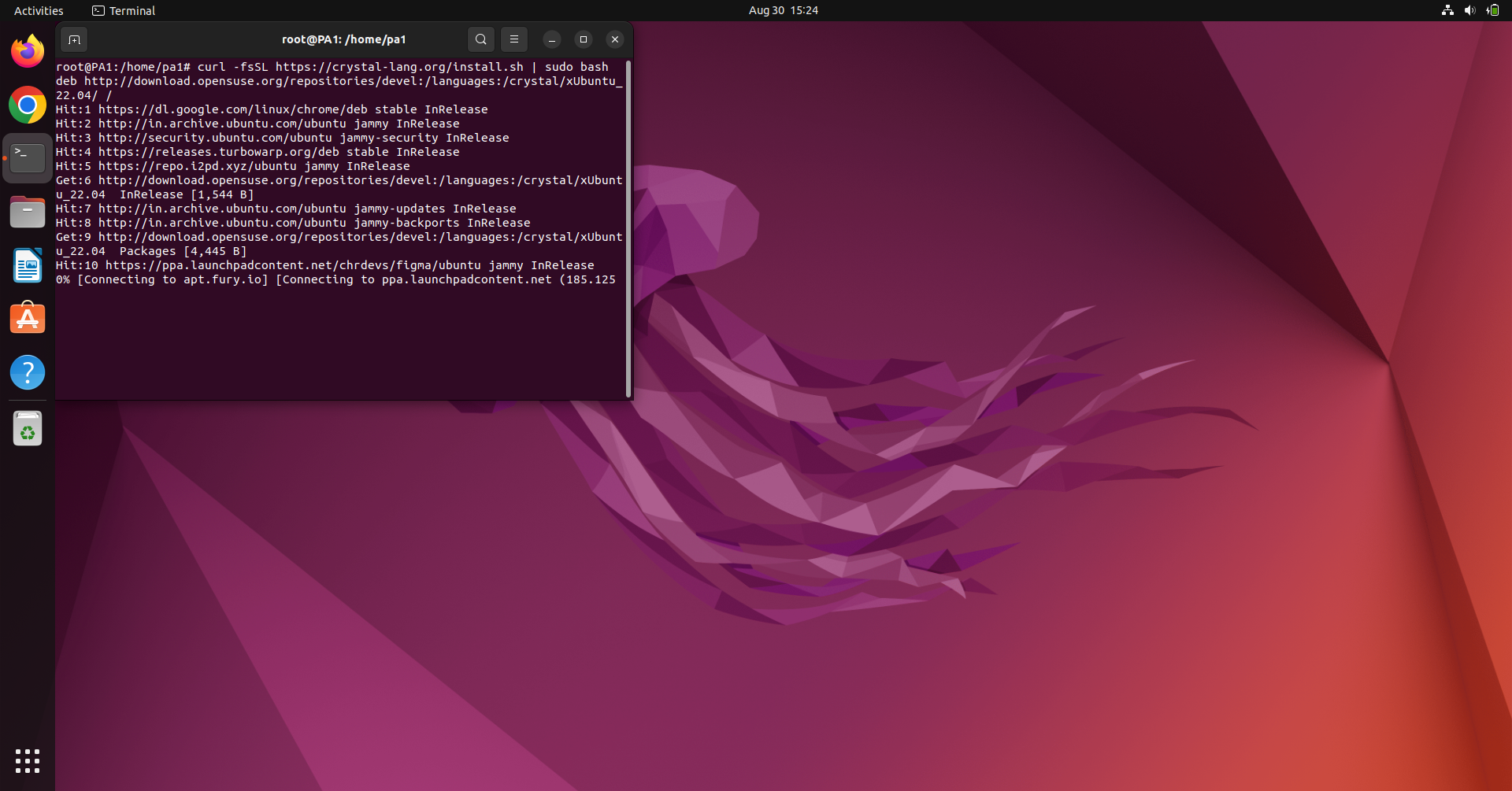
Task: Select the Terminal dock icon
Action: (x=28, y=158)
